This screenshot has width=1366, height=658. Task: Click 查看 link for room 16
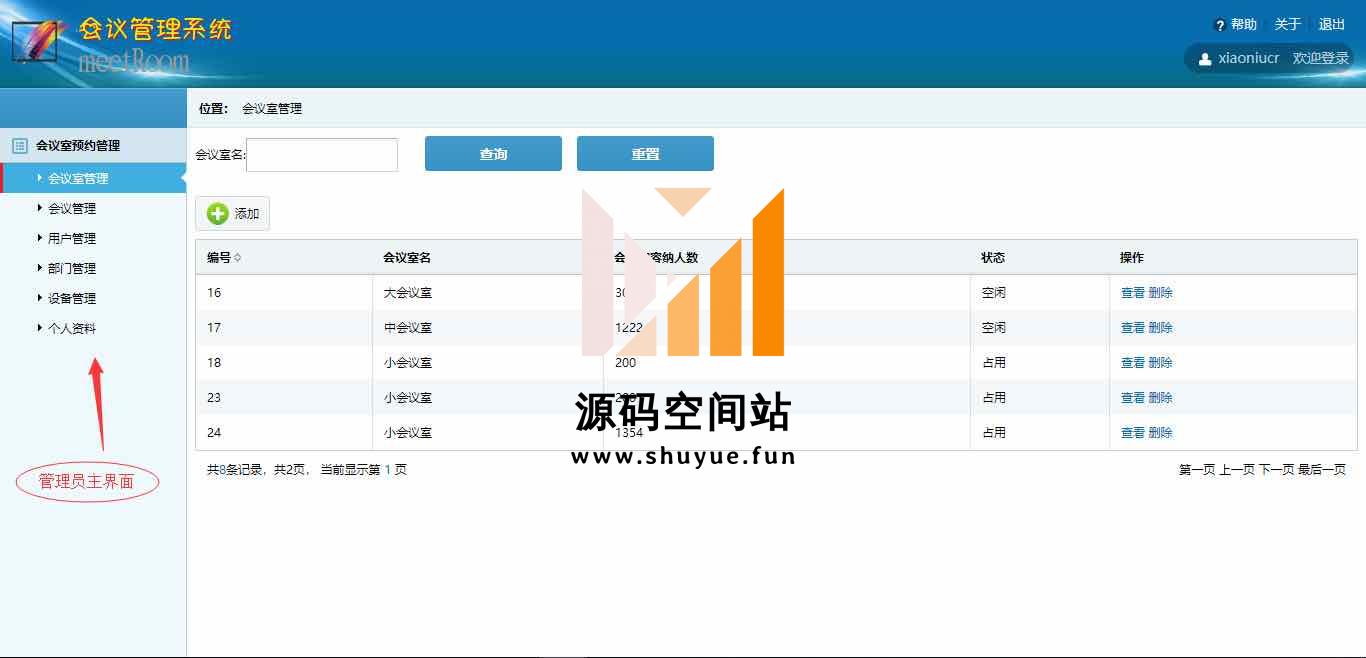[1132, 293]
